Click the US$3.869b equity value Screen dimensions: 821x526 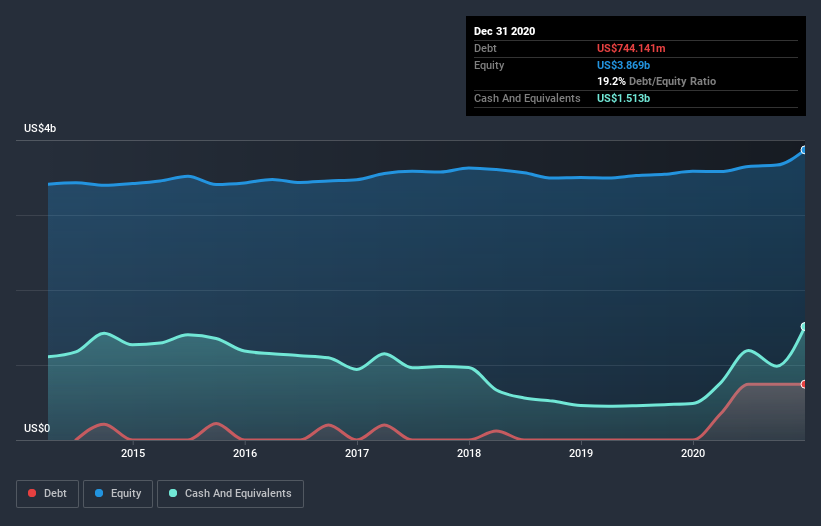623,65
